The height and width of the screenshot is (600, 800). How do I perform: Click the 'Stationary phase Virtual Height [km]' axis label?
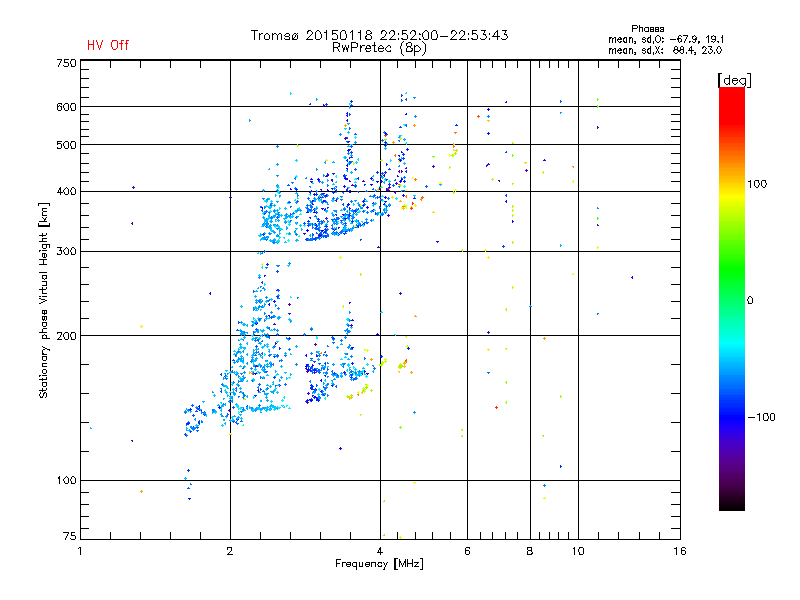[44, 301]
